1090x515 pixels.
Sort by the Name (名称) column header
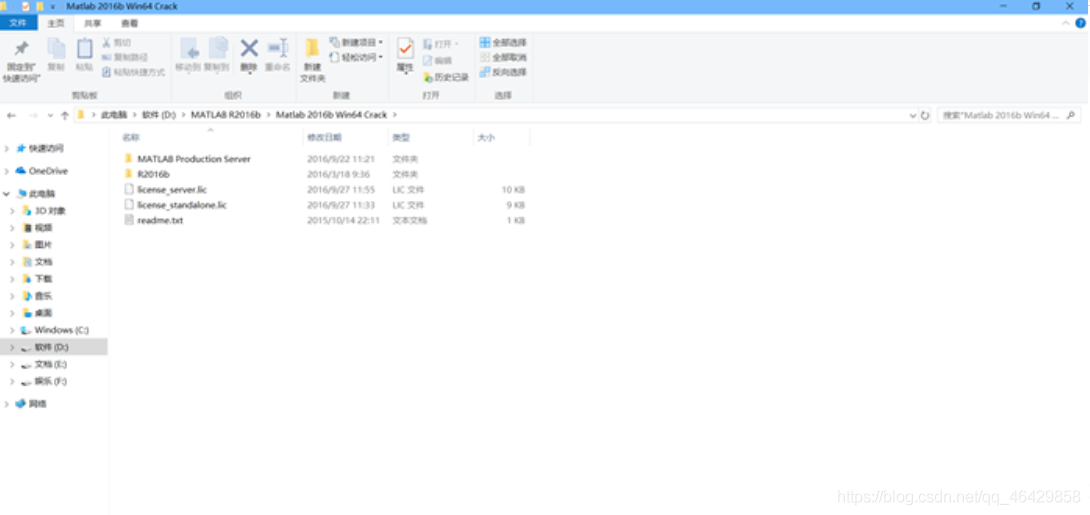(131, 138)
